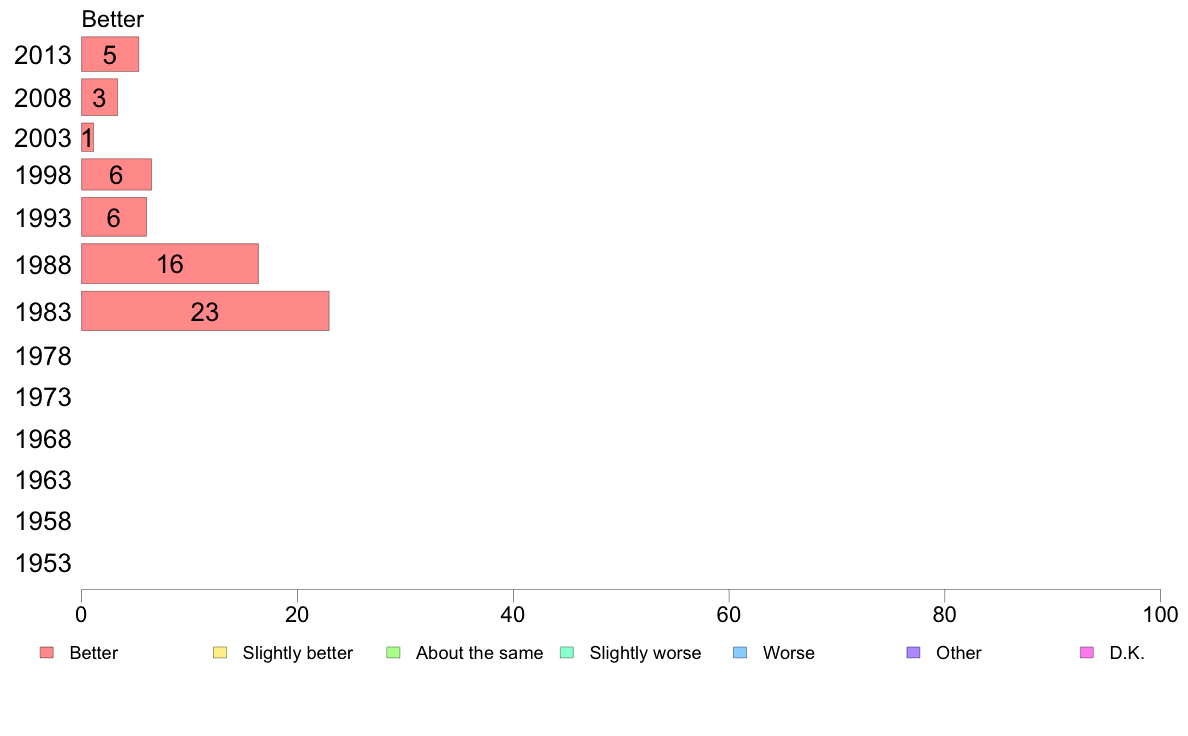
Task: Select the 1988 bar showing 16
Action: click(x=170, y=264)
